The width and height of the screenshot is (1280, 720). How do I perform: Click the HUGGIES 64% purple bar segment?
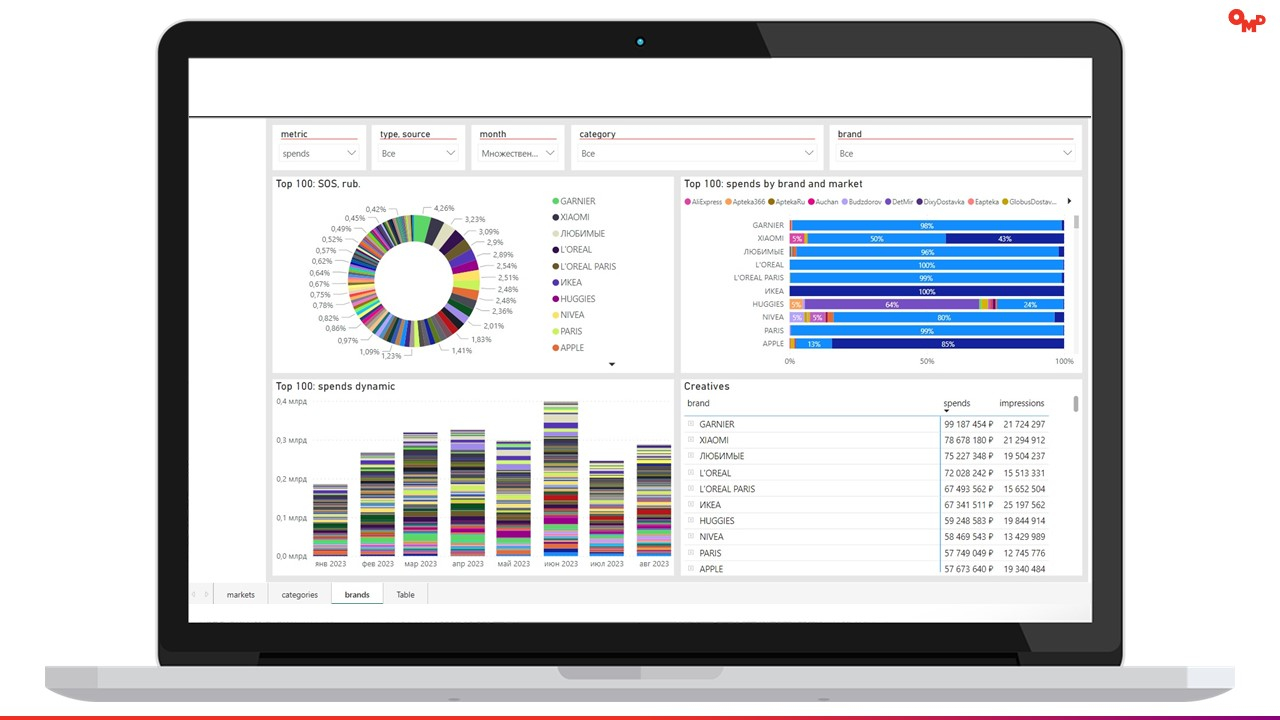click(x=891, y=304)
